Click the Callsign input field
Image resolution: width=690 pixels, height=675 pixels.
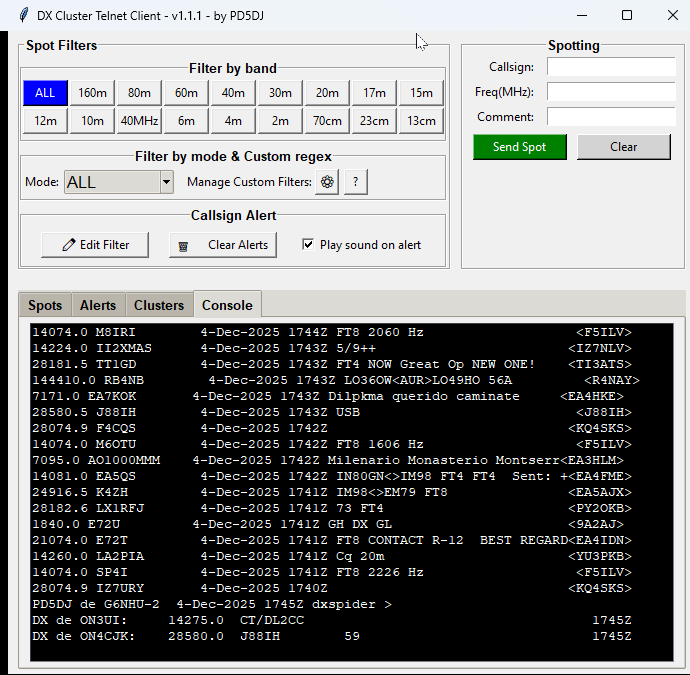point(611,67)
